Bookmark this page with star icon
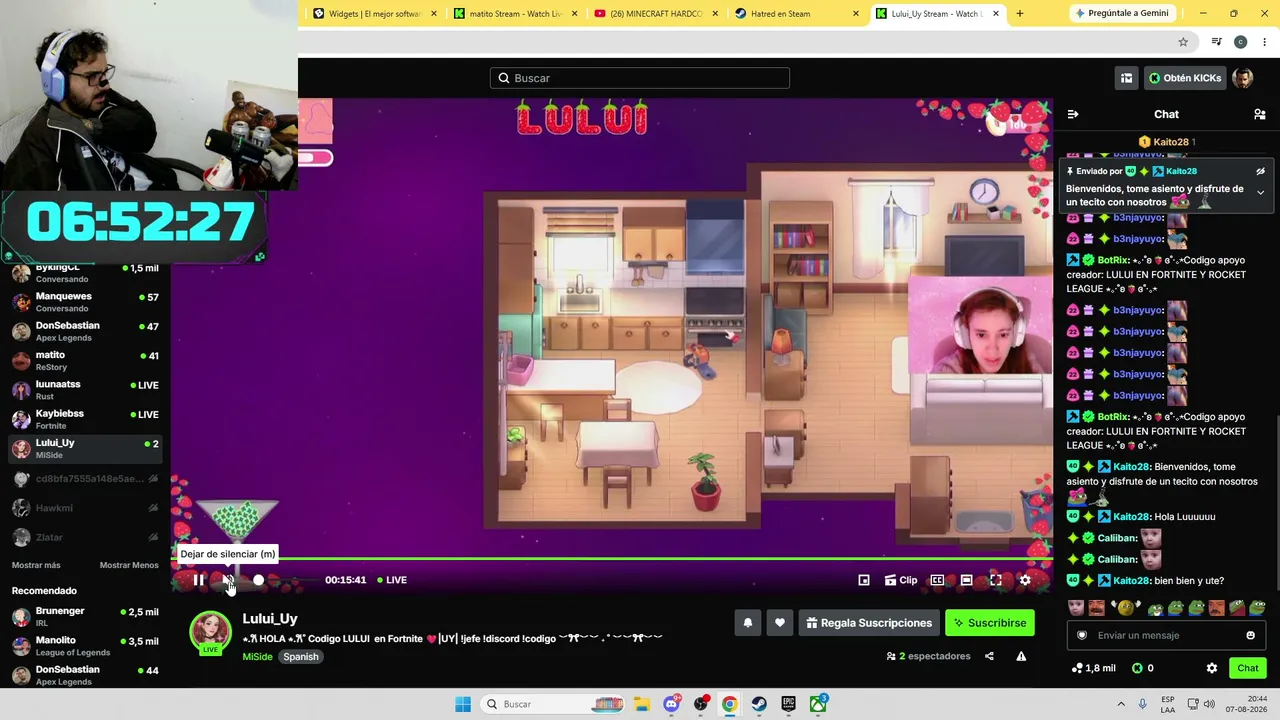Screen dimensions: 1280x720 click(1183, 42)
